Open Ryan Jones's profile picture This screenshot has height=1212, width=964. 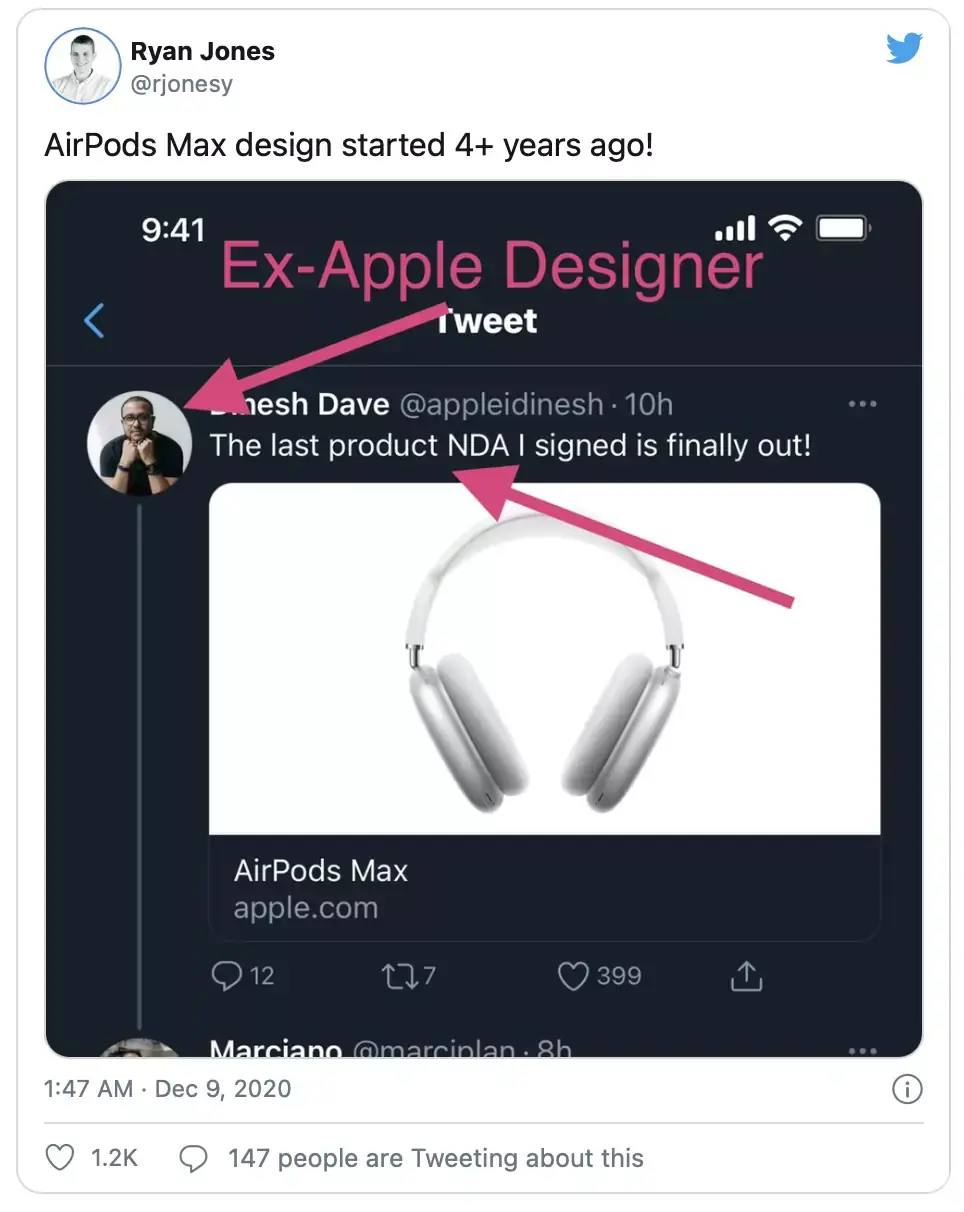83,66
